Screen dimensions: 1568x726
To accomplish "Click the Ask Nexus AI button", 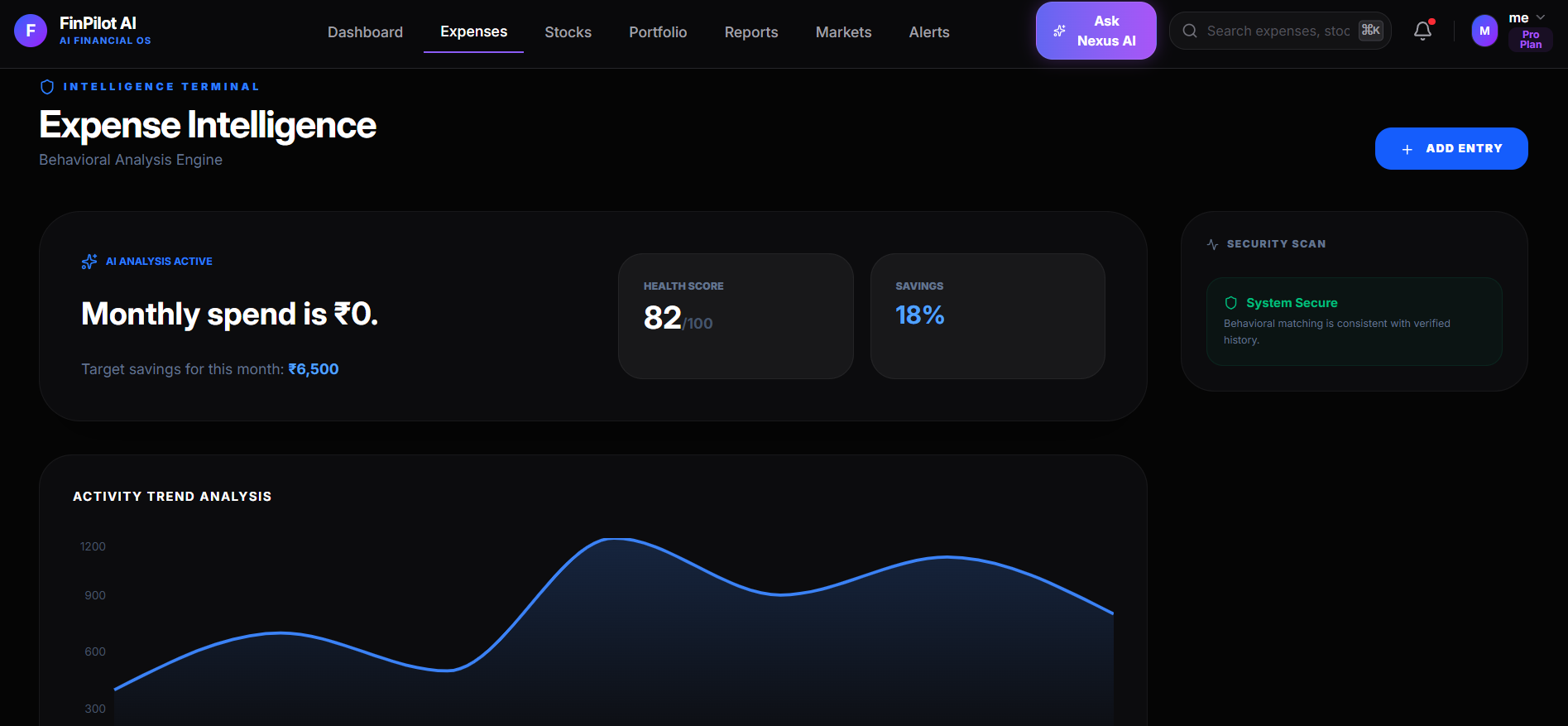I will [x=1096, y=31].
